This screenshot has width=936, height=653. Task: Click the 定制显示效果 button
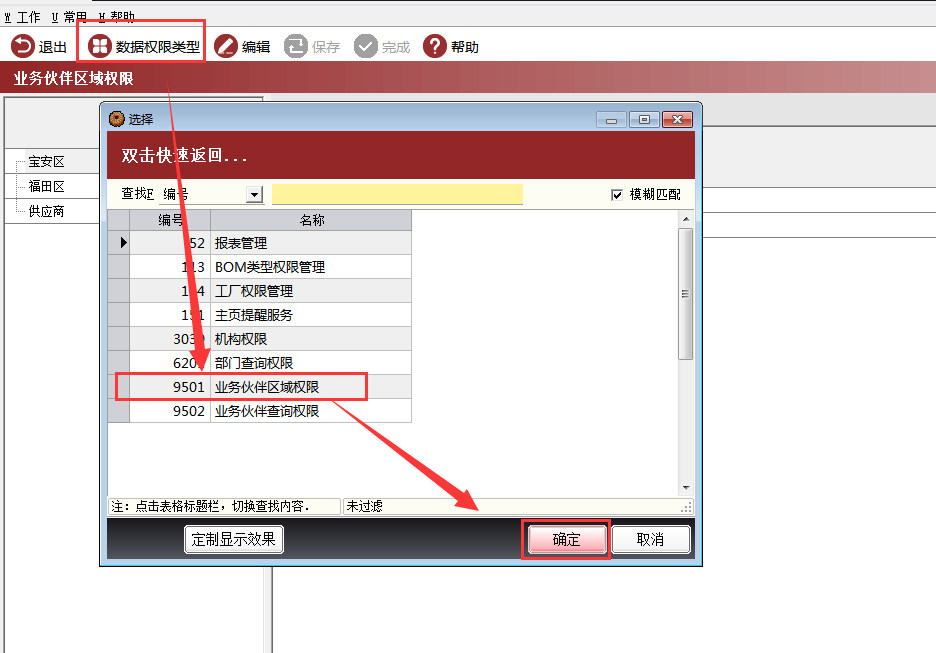tap(233, 540)
